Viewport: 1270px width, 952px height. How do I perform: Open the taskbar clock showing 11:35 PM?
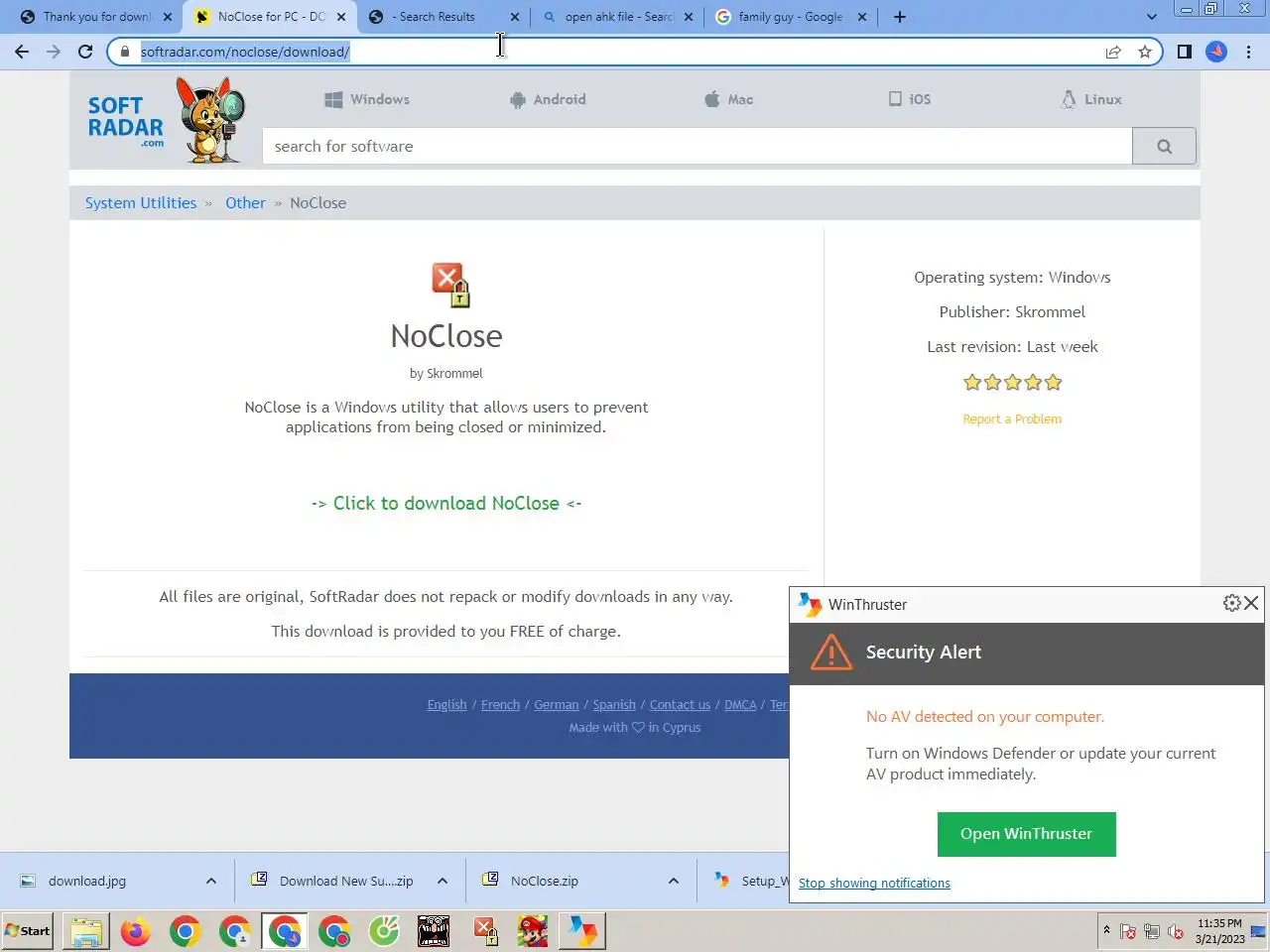pyautogui.click(x=1219, y=931)
